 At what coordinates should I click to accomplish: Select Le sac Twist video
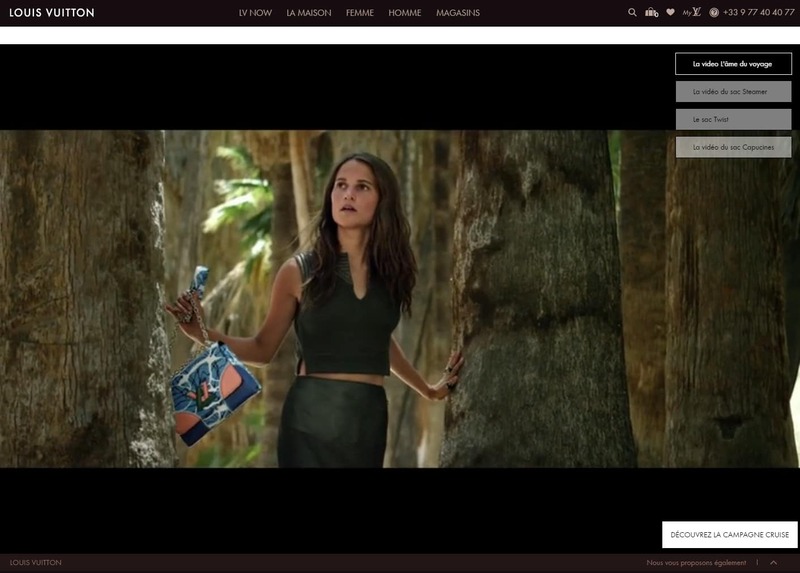click(x=733, y=119)
